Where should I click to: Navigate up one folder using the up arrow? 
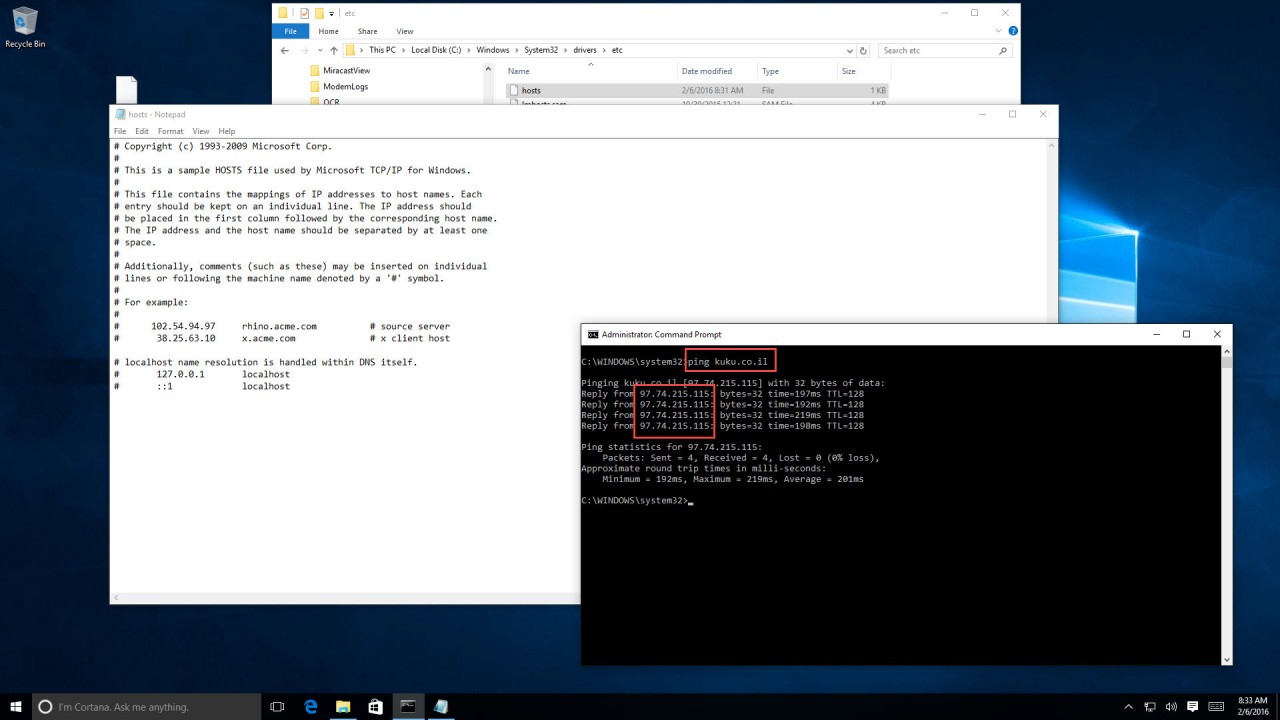[334, 50]
